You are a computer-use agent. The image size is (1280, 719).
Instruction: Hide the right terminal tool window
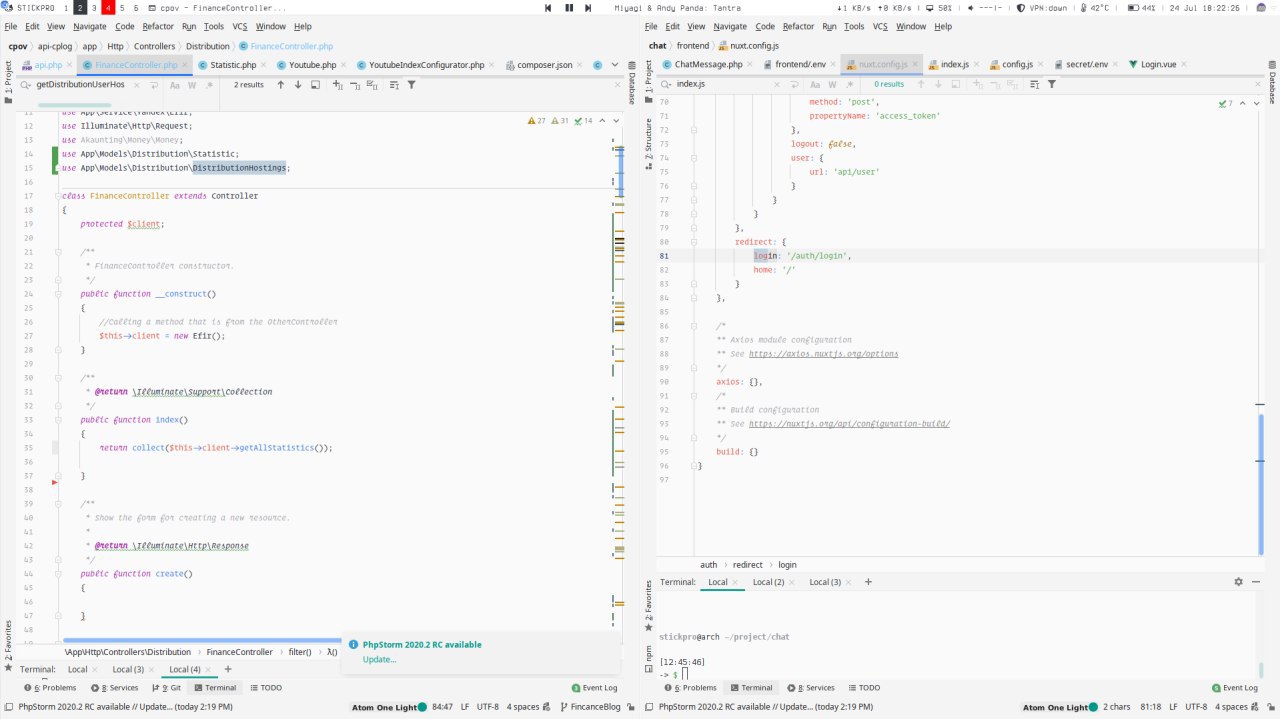1256,581
